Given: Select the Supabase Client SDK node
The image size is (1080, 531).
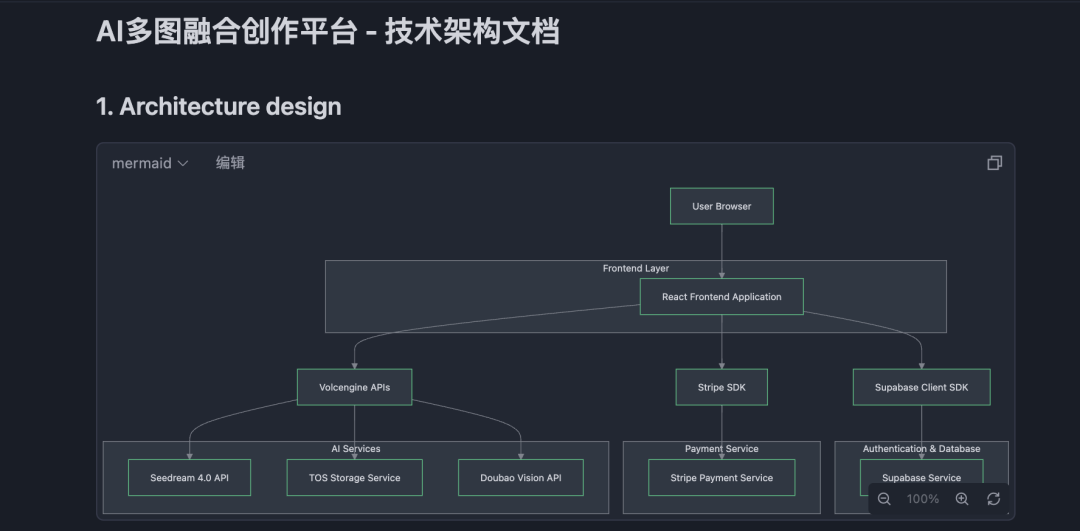Looking at the screenshot, I should (921, 387).
